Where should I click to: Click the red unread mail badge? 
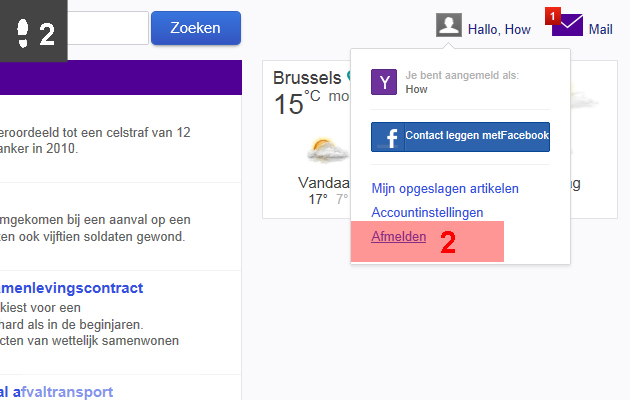coord(553,16)
